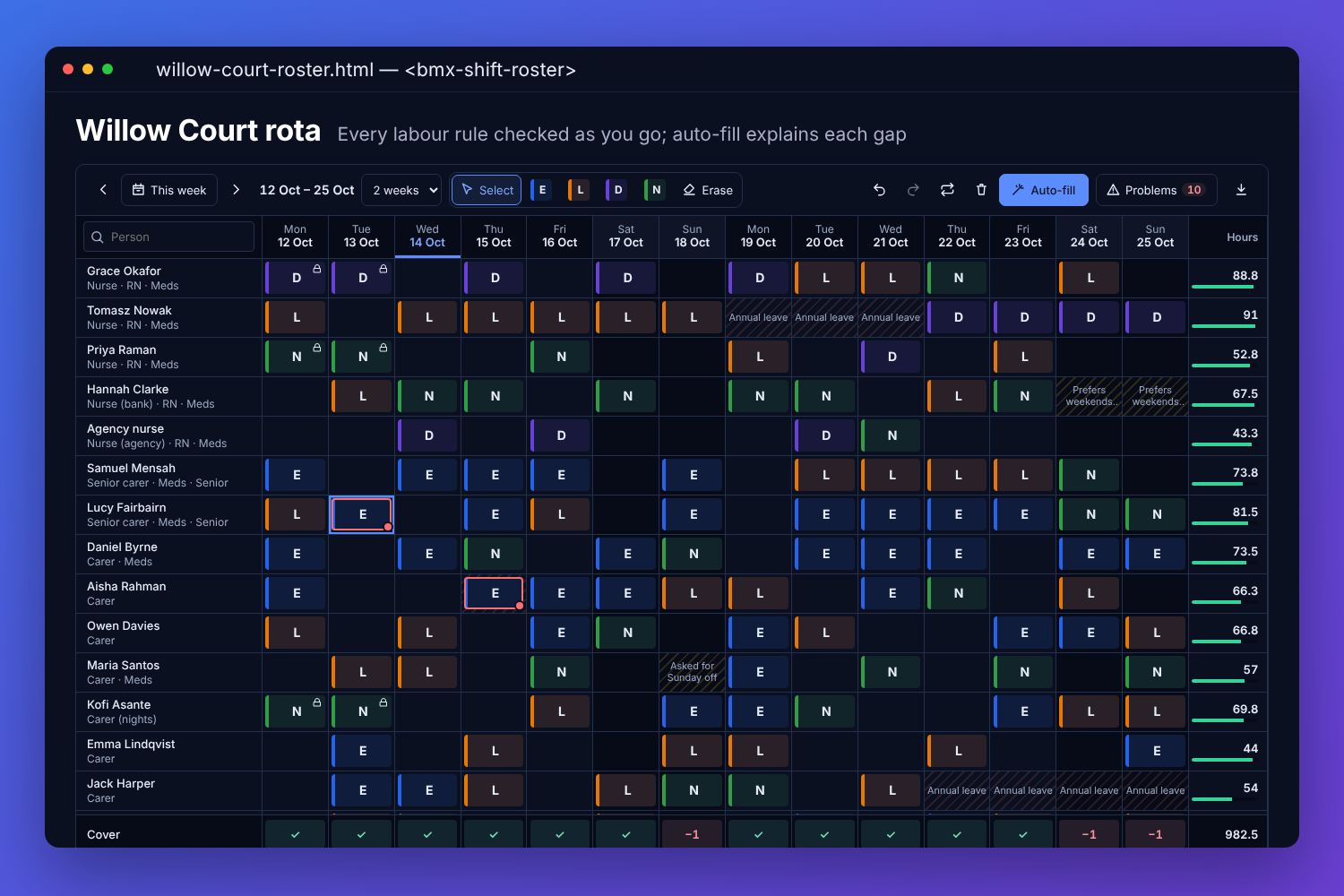Viewport: 1344px width, 896px height.
Task: Click the lock on Kofi Asante's Monday N shift
Action: click(x=317, y=702)
